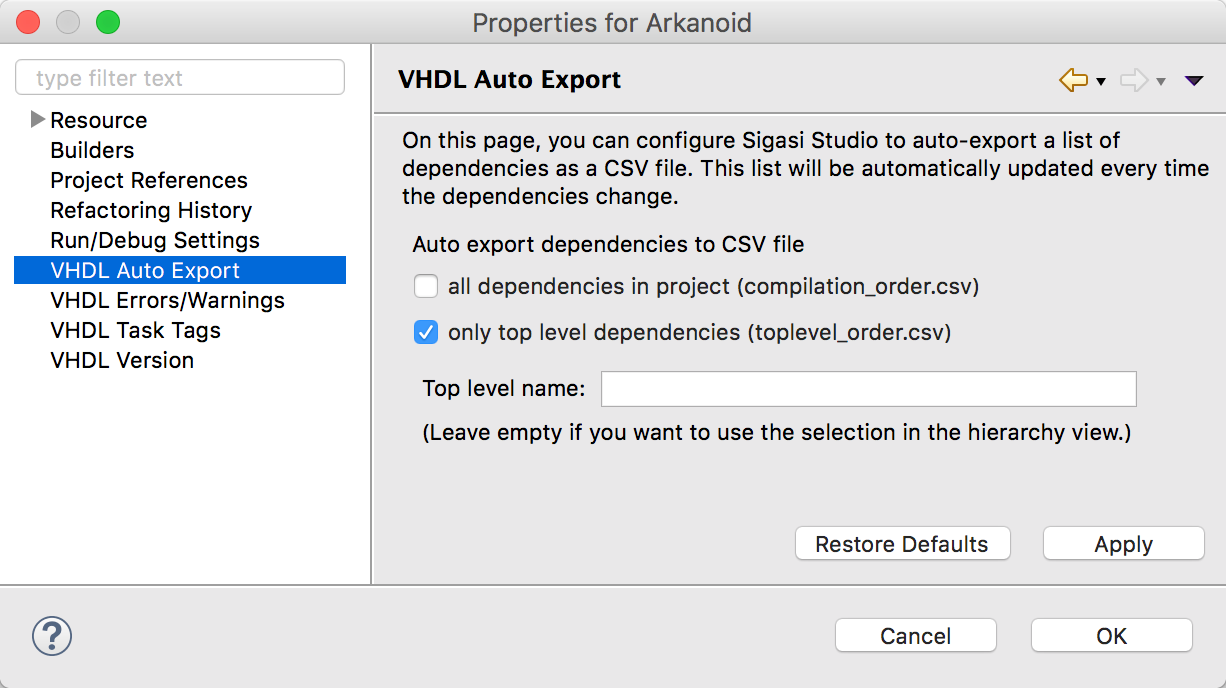Uncheck only top level dependencies checkbox
The image size is (1226, 688).
click(x=426, y=333)
